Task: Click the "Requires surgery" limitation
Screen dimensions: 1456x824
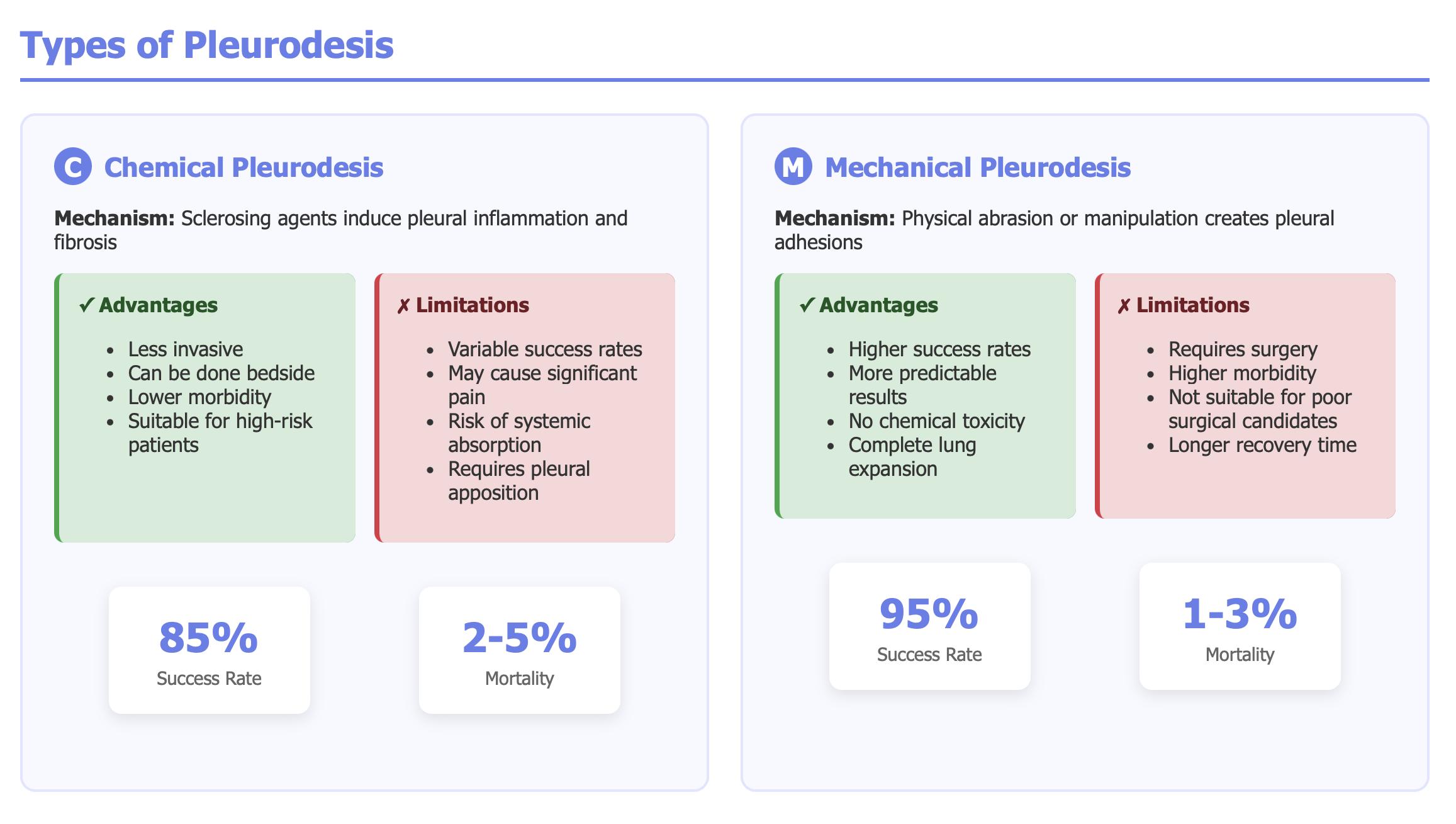Action: click(1242, 349)
